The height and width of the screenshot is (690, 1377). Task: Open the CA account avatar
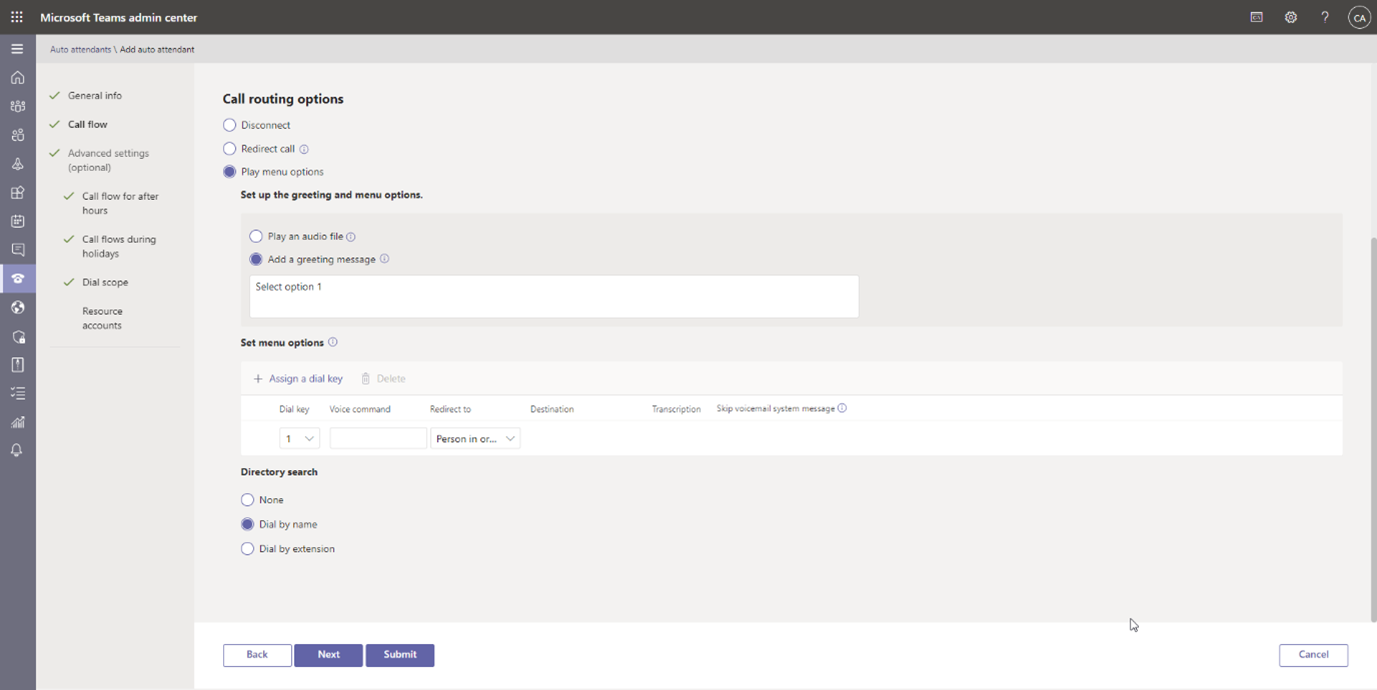click(x=1359, y=17)
